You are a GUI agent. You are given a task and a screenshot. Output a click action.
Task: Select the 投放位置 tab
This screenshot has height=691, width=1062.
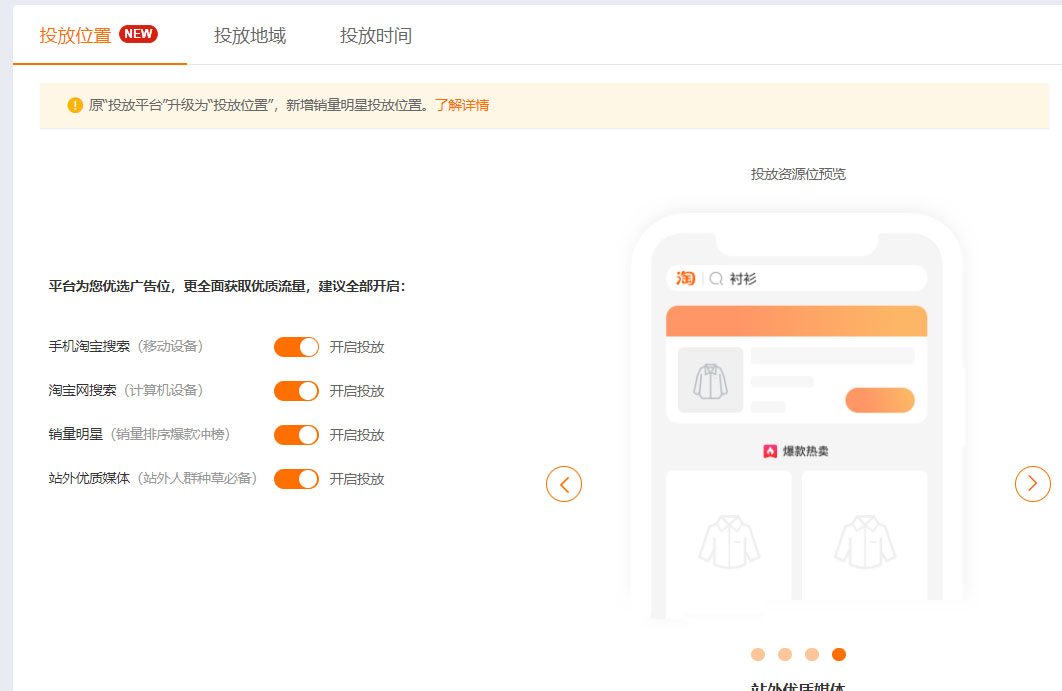pos(76,36)
